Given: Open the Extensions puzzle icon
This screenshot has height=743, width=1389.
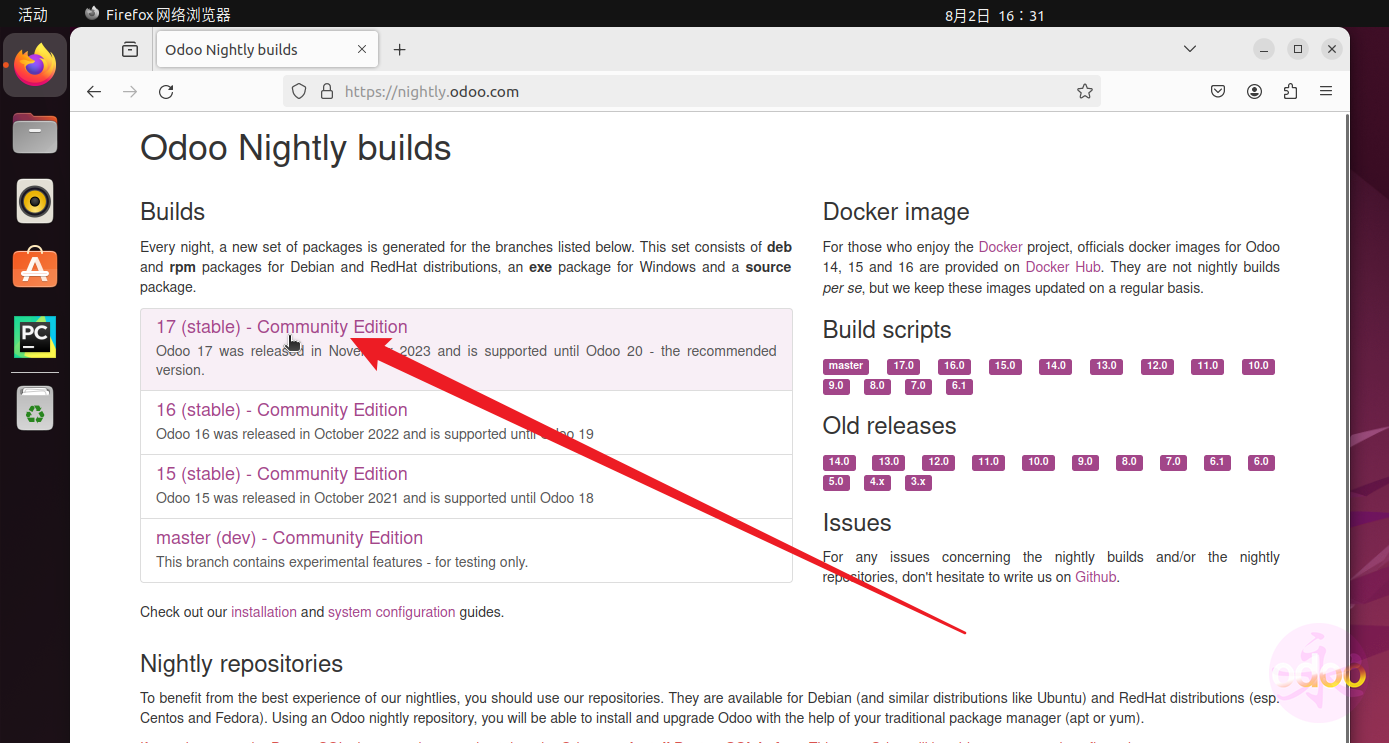Looking at the screenshot, I should tap(1290, 92).
